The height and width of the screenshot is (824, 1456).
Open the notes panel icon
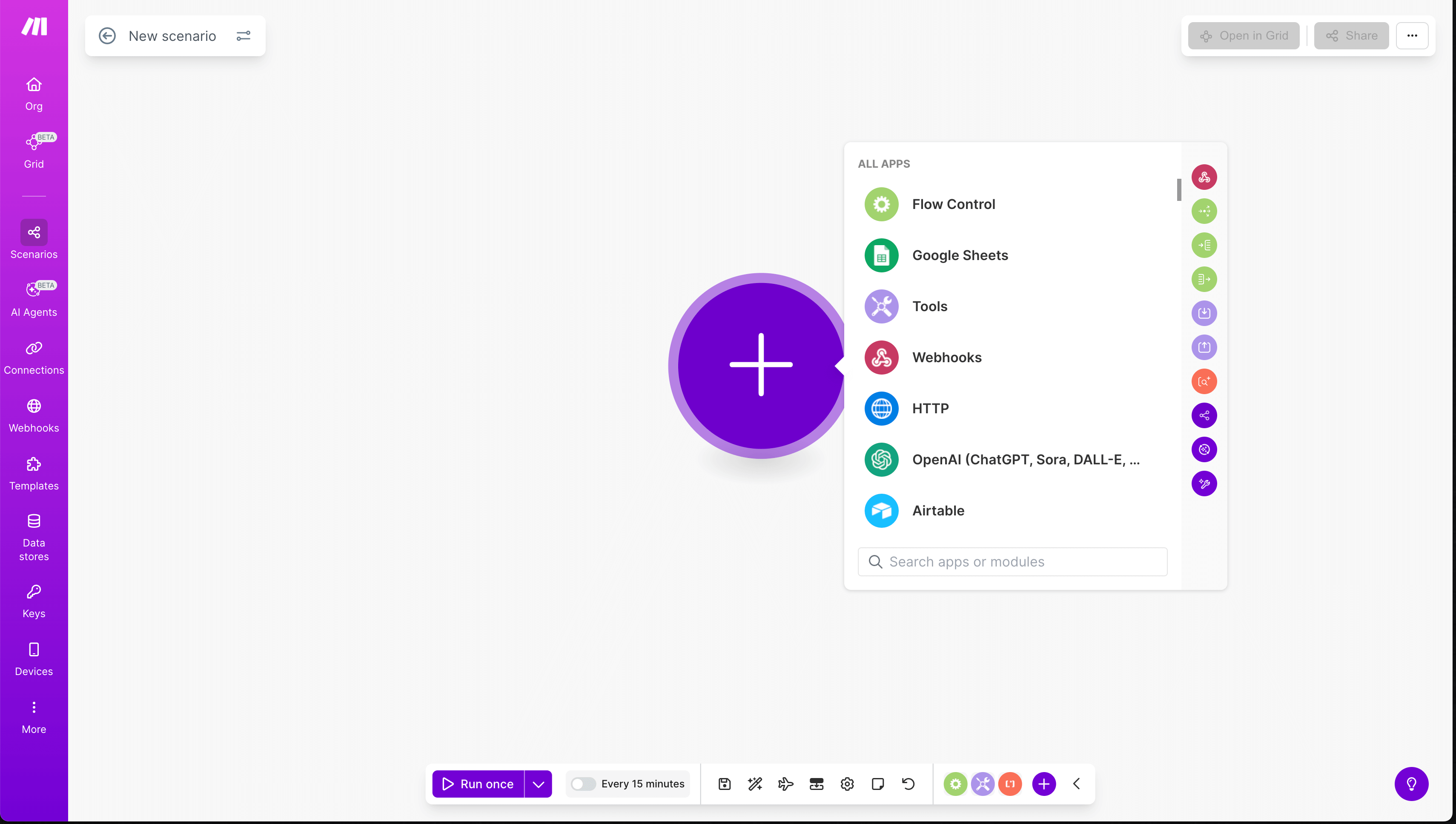(878, 784)
